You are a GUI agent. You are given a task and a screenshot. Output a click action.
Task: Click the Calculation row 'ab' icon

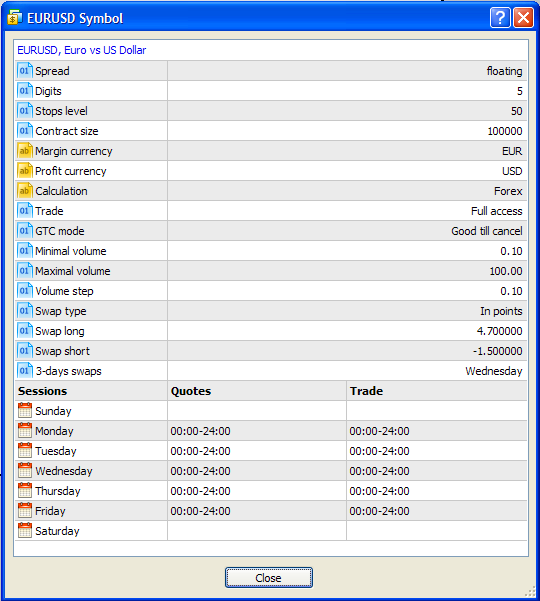(x=25, y=190)
